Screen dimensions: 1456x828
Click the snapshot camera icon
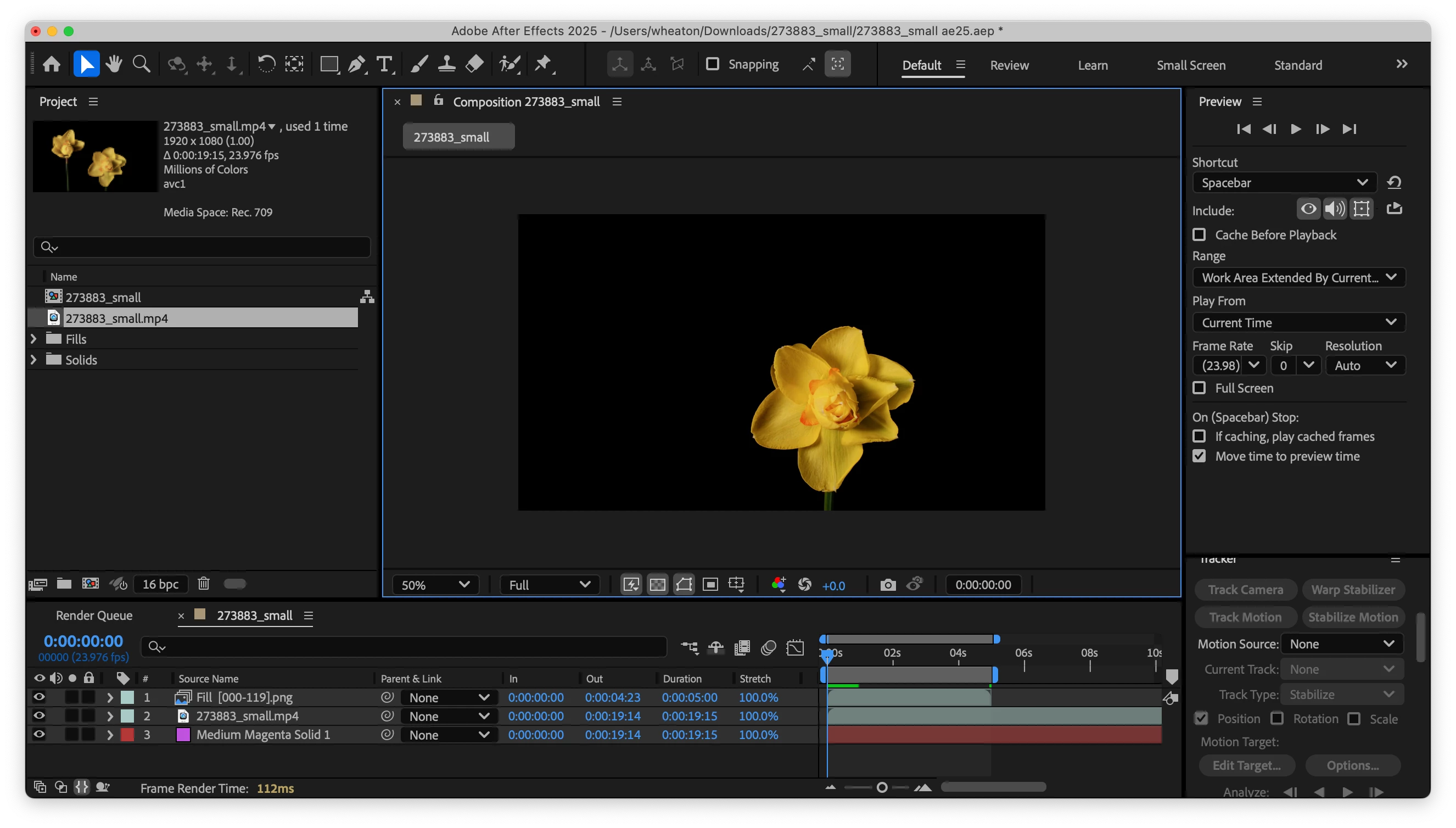tap(887, 585)
